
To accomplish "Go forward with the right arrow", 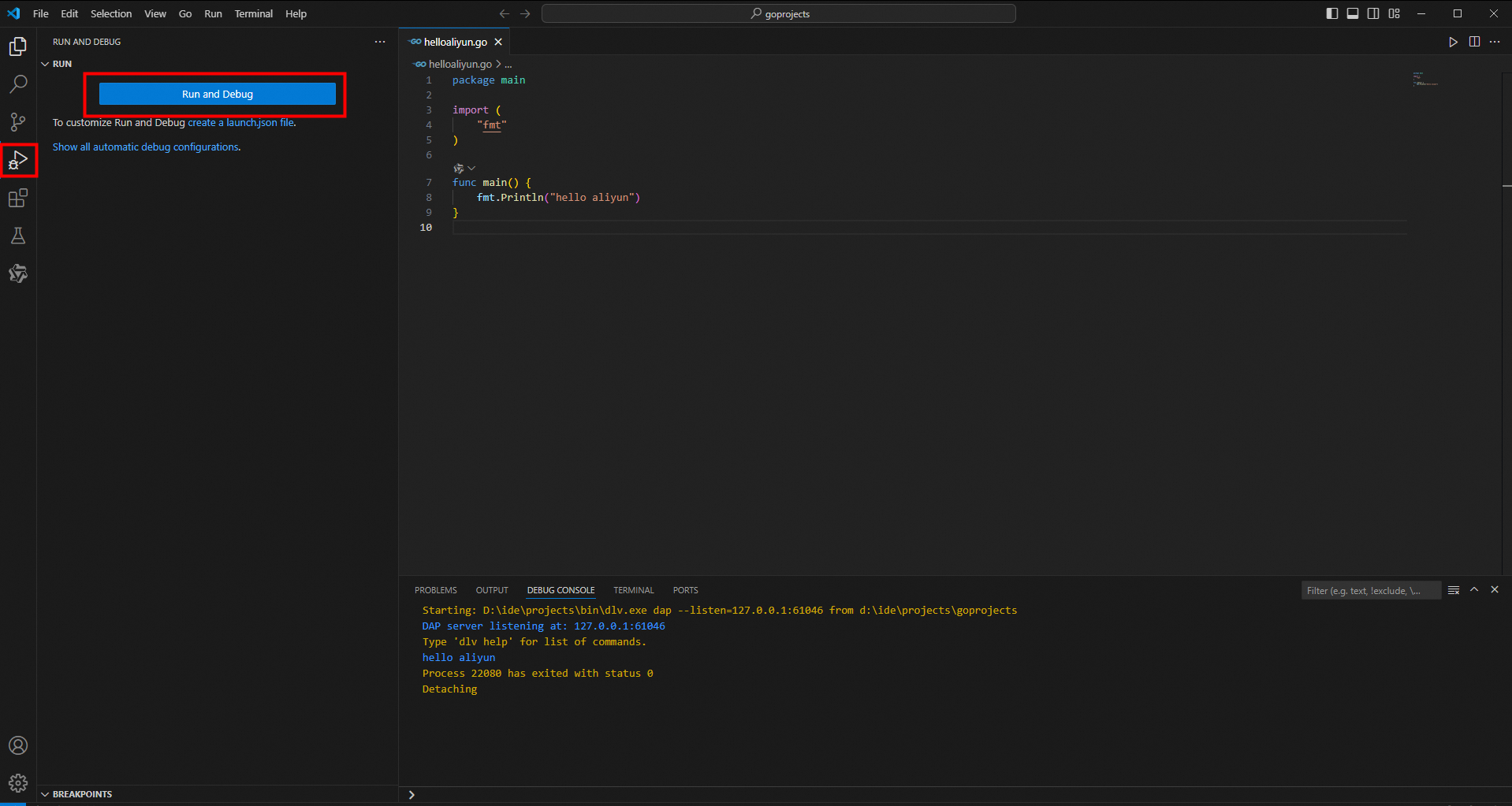I will click(x=525, y=13).
